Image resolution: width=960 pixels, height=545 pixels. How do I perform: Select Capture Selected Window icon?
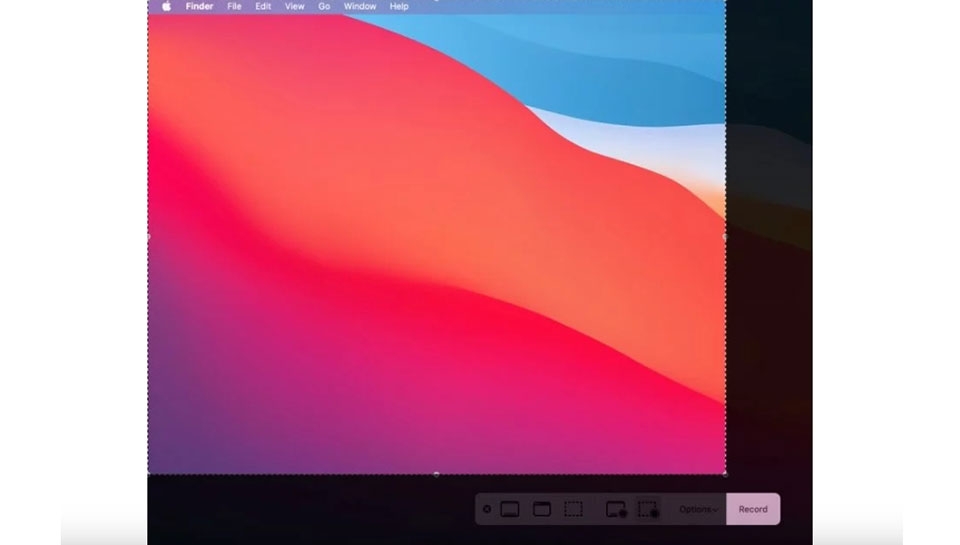[x=542, y=509]
